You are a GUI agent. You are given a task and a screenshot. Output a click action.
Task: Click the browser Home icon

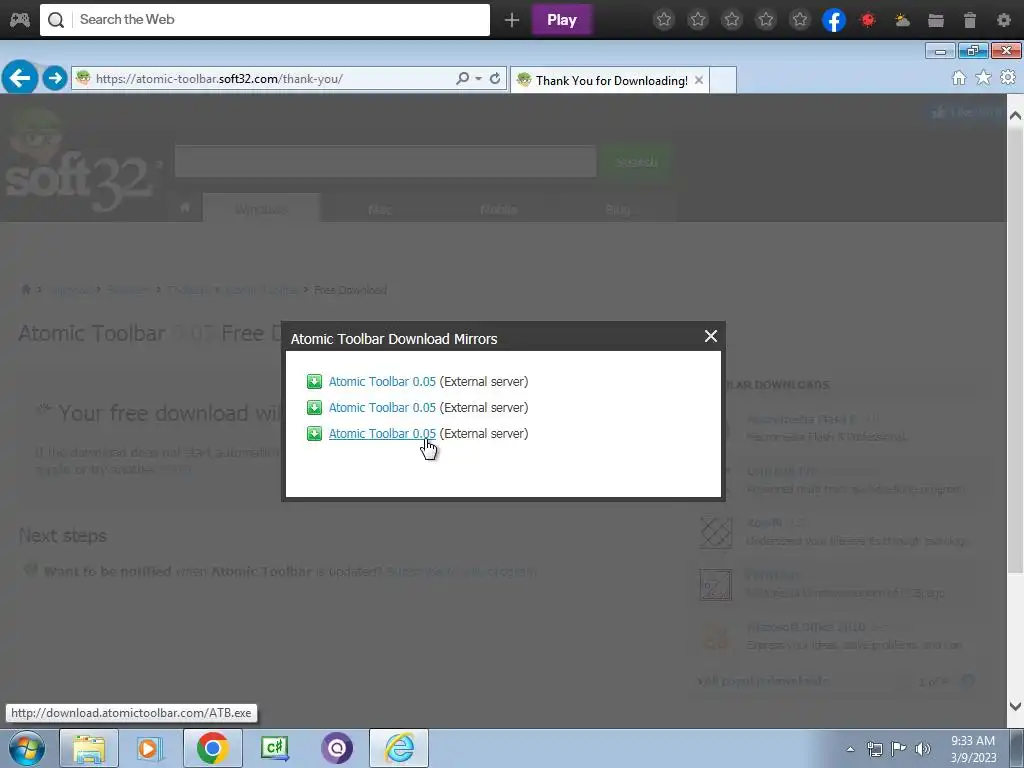(x=959, y=78)
